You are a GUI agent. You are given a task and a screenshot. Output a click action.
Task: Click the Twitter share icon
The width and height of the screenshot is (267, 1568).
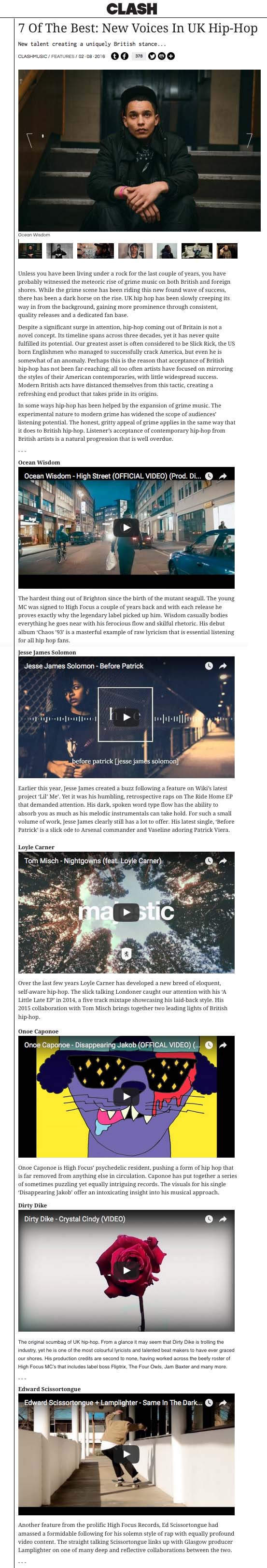point(152,56)
